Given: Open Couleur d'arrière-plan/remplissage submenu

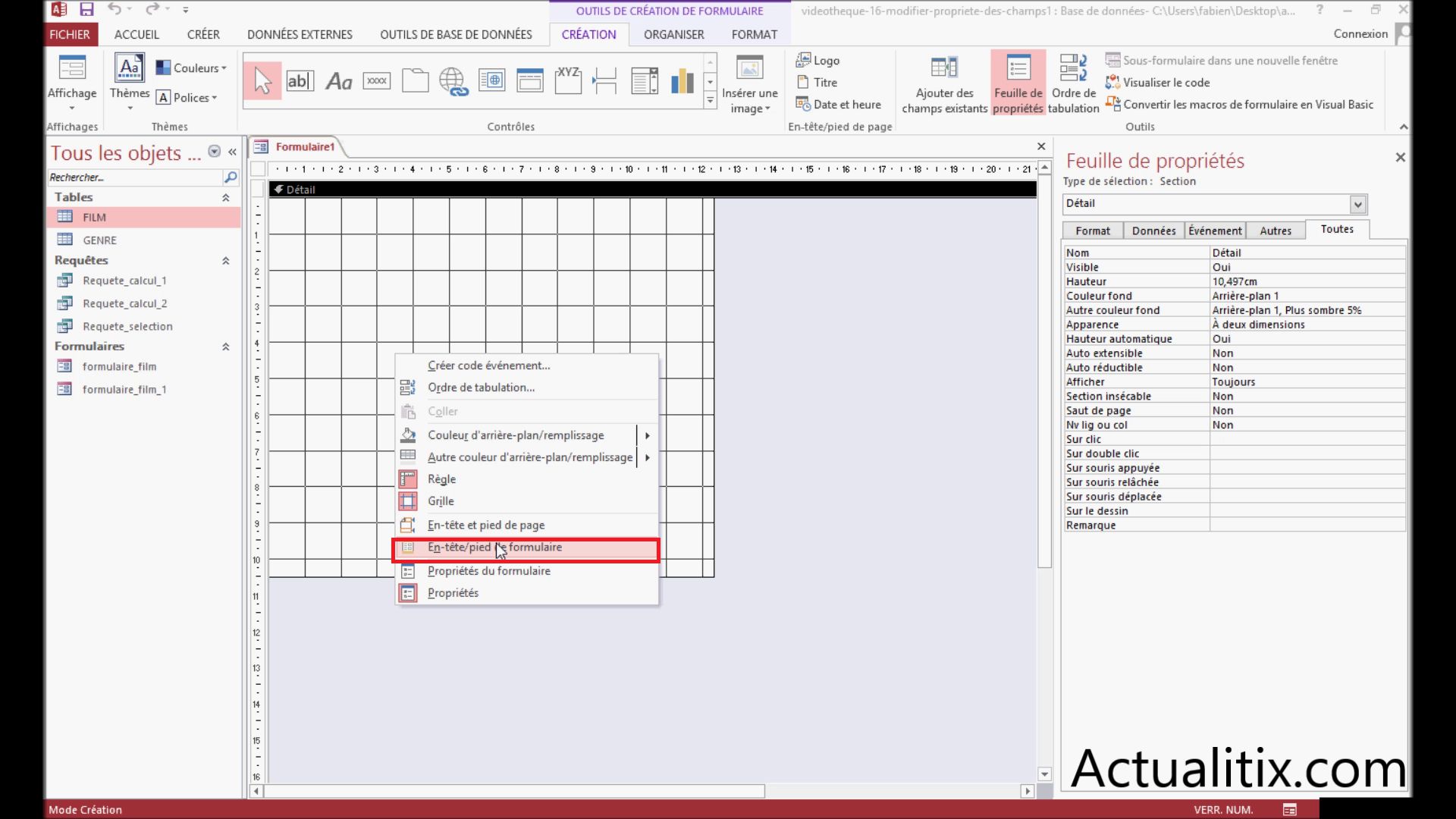Looking at the screenshot, I should (526, 435).
